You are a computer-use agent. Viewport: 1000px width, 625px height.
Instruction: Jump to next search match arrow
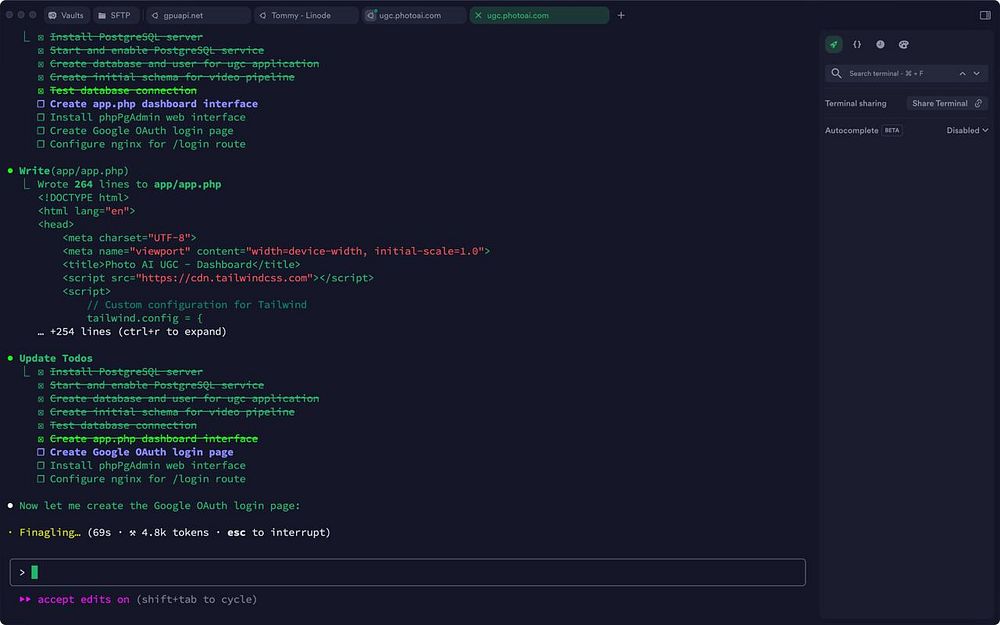976,73
